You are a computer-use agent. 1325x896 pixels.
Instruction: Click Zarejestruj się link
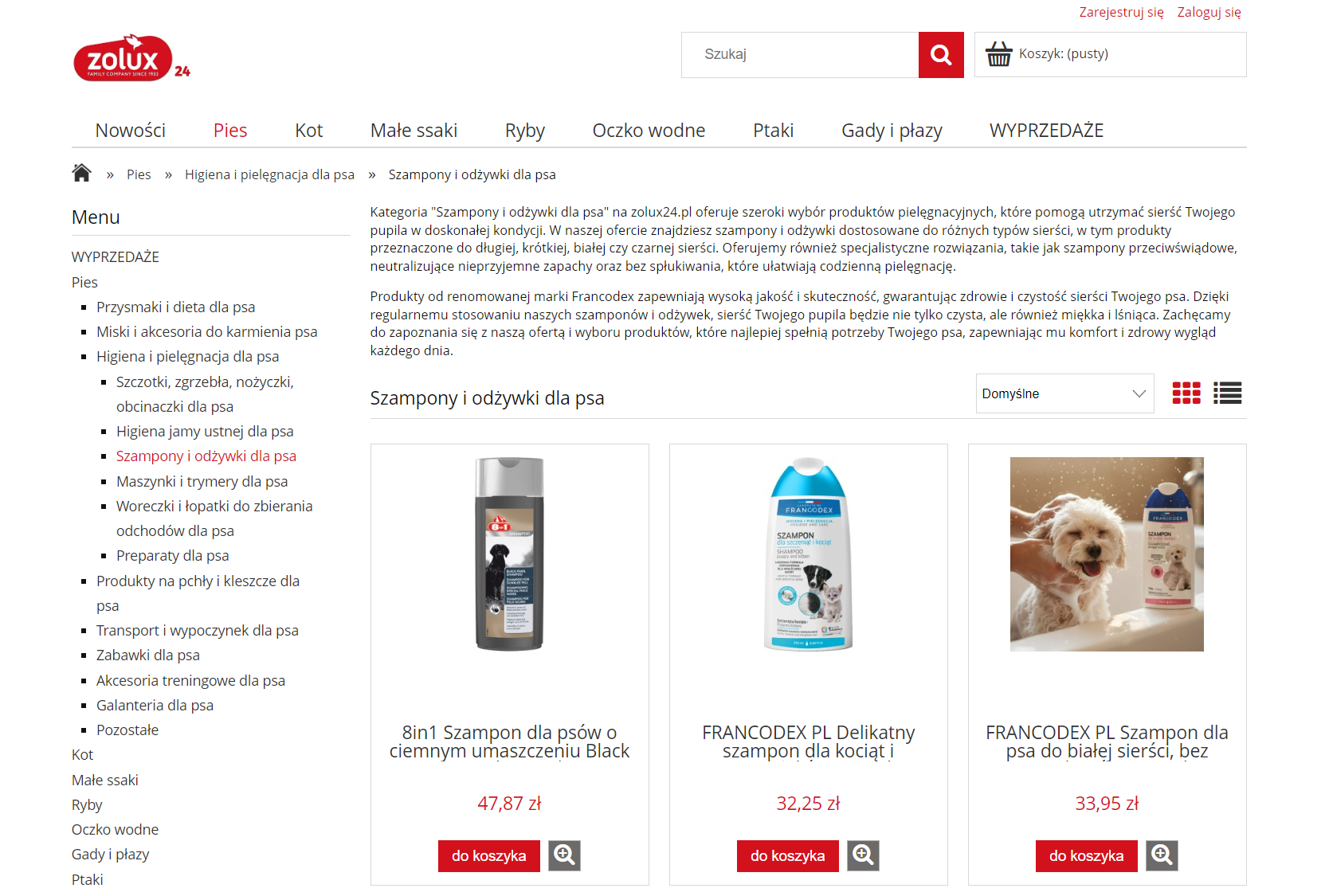[x=1121, y=12]
